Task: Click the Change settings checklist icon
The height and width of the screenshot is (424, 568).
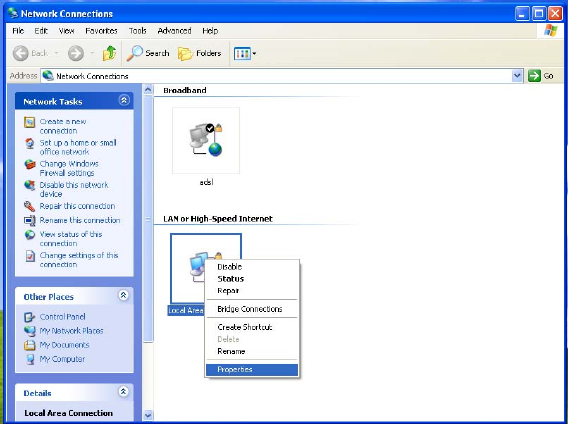Action: [30, 256]
